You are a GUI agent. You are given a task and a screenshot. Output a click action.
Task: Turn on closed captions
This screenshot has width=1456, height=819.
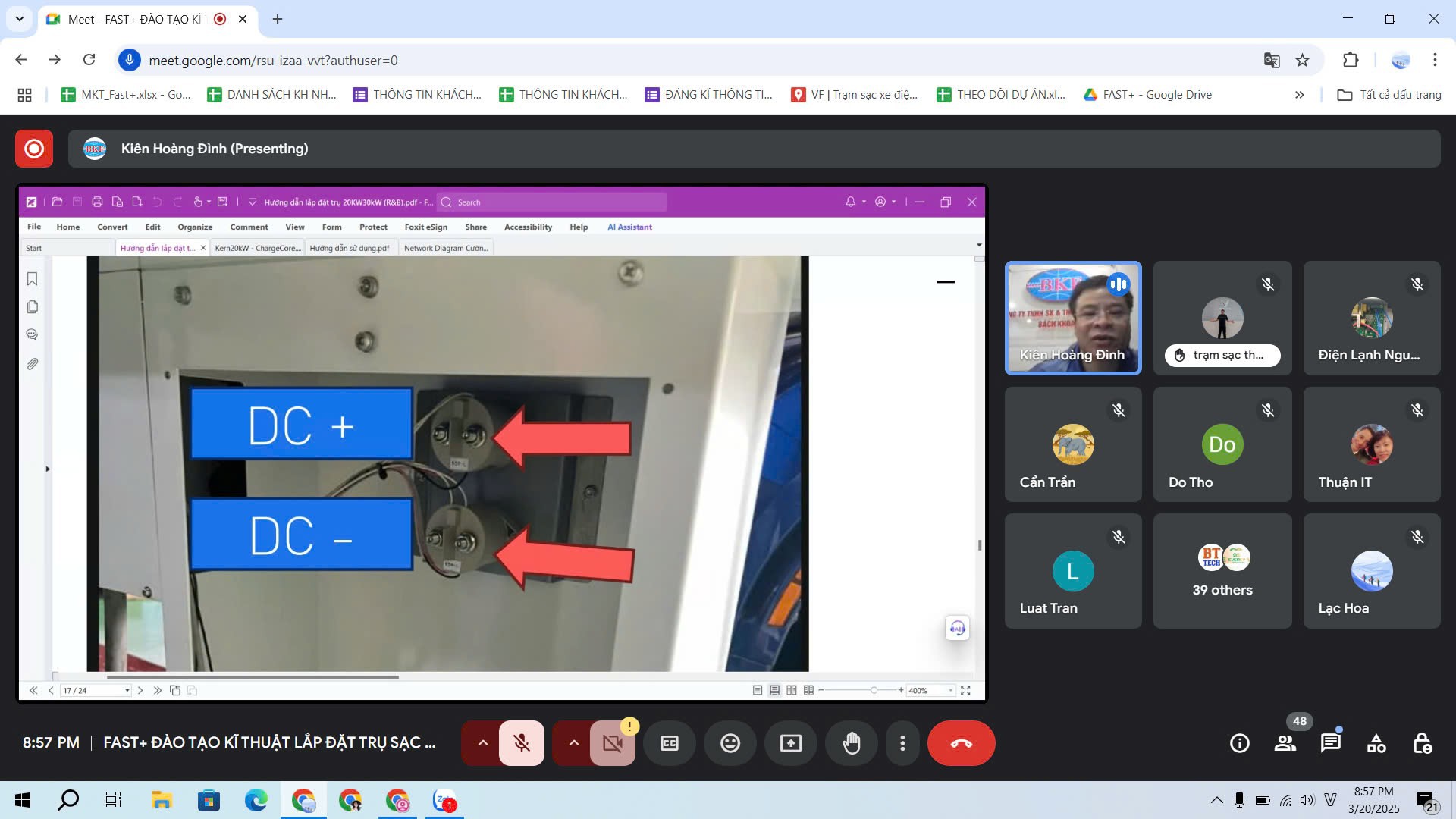[x=670, y=743]
